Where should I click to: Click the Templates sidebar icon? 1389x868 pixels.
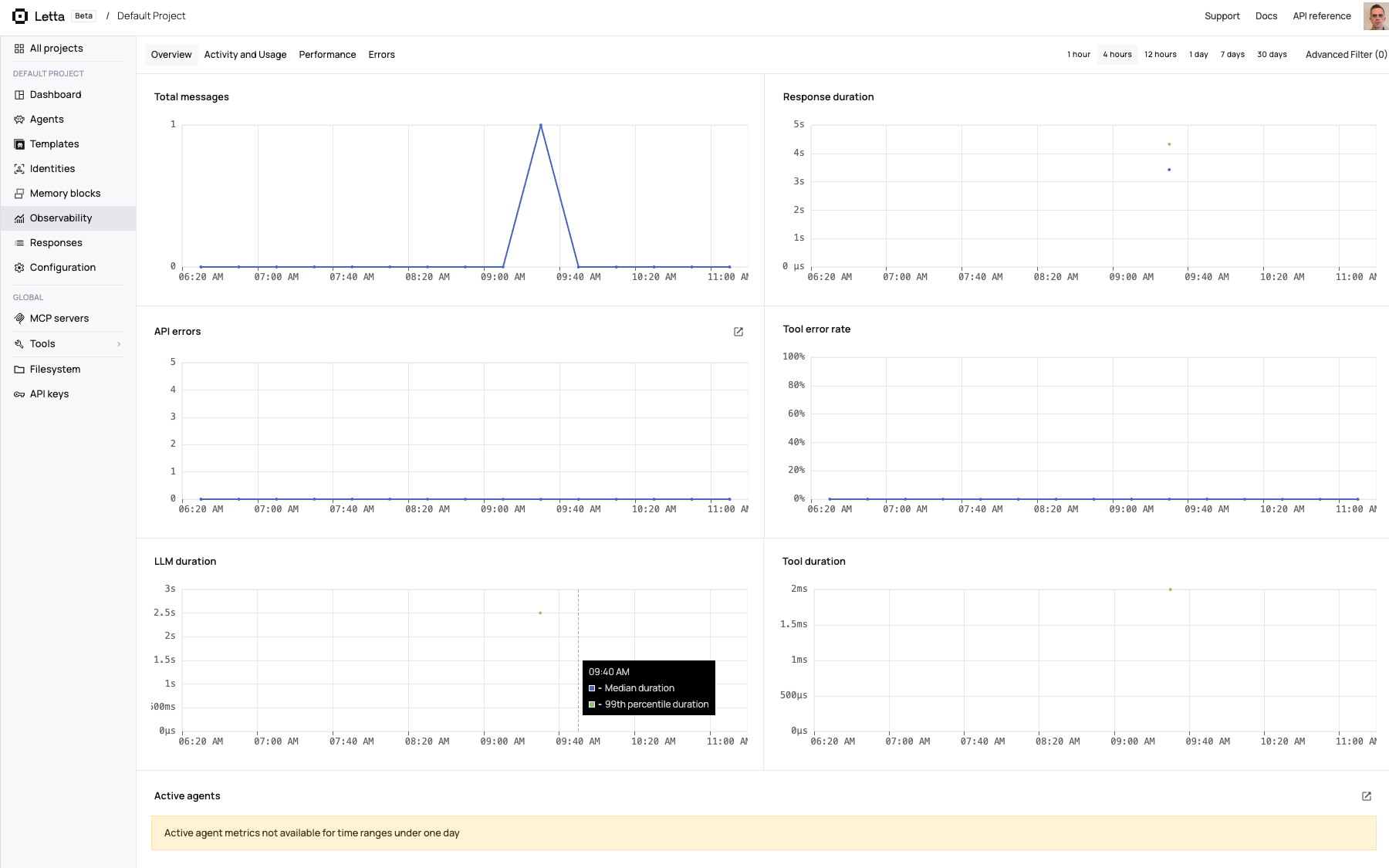click(19, 144)
